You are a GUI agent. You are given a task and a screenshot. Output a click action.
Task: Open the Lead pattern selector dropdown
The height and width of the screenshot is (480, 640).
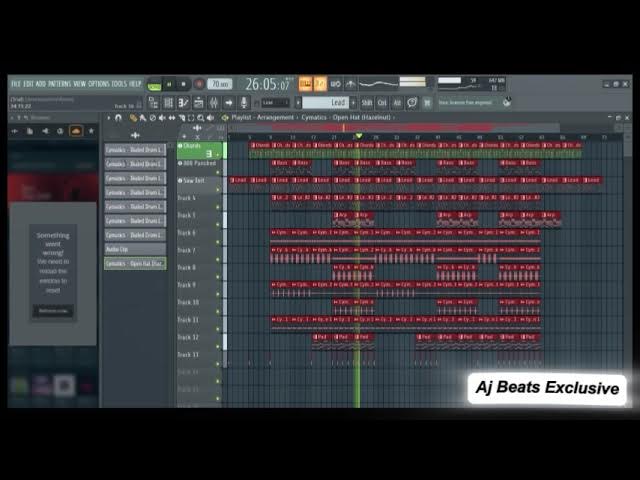[326, 102]
